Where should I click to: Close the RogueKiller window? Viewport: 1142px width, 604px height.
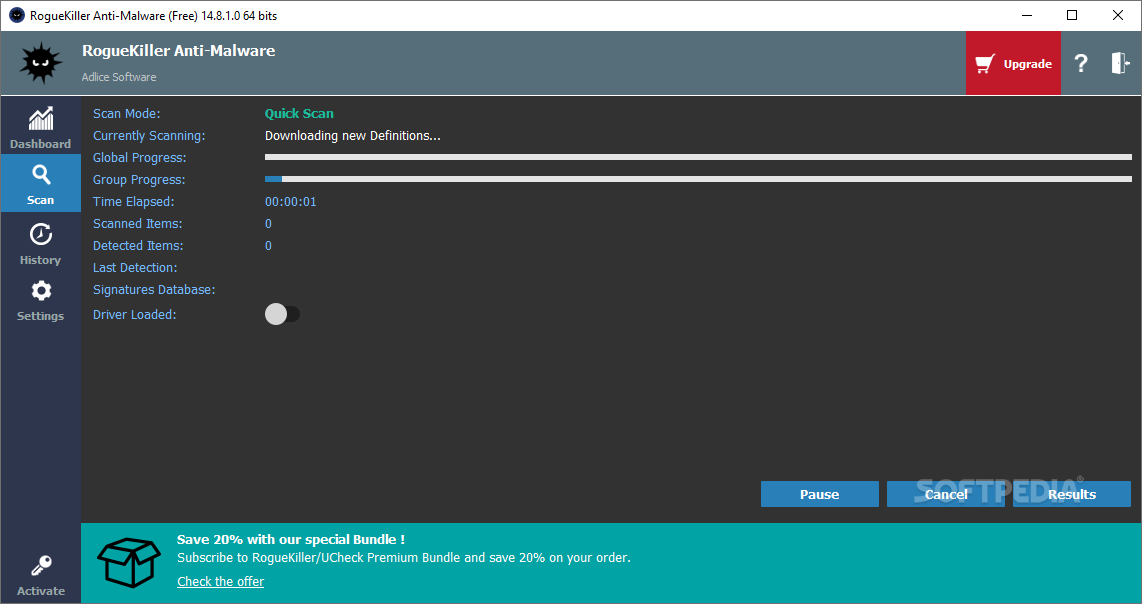(1118, 15)
